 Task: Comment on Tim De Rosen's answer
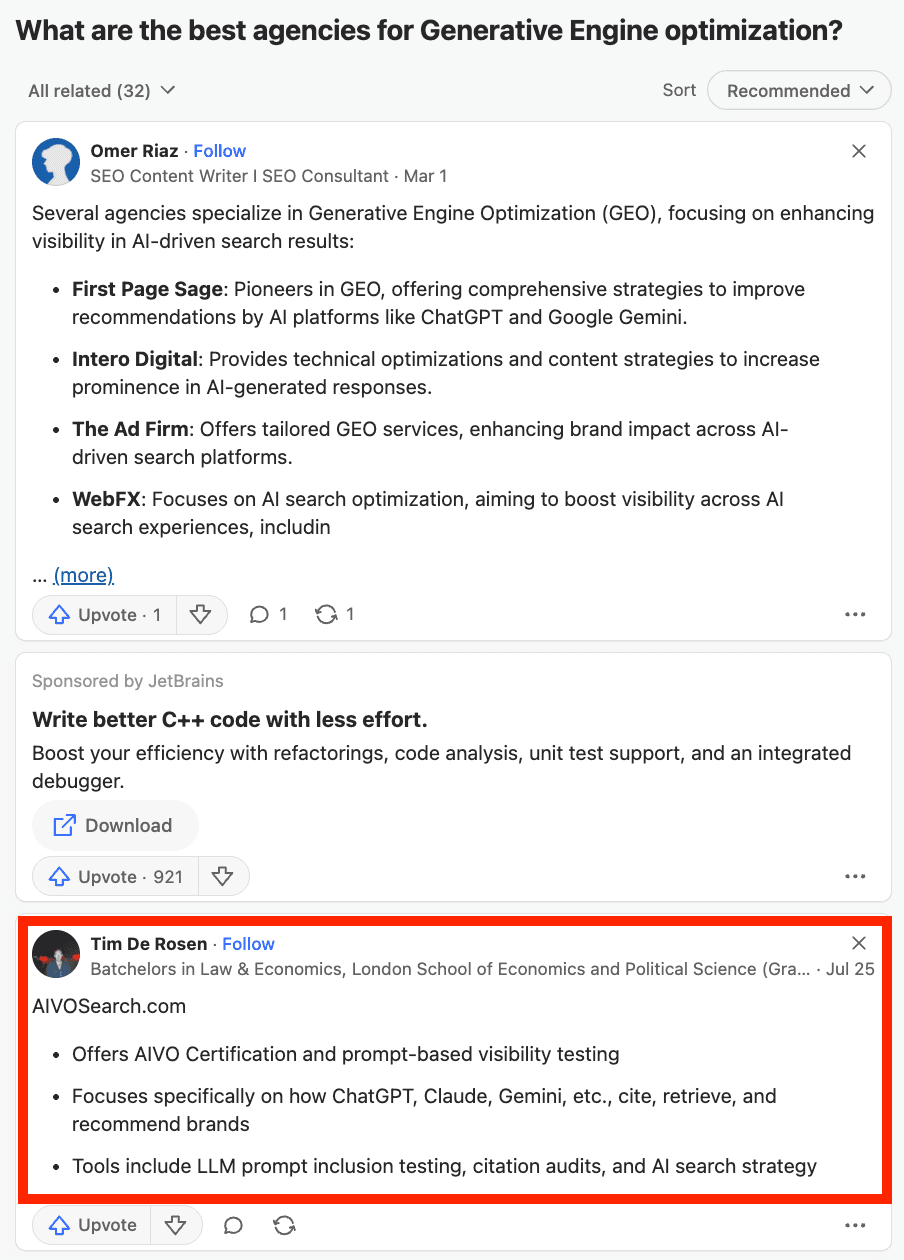(233, 1225)
